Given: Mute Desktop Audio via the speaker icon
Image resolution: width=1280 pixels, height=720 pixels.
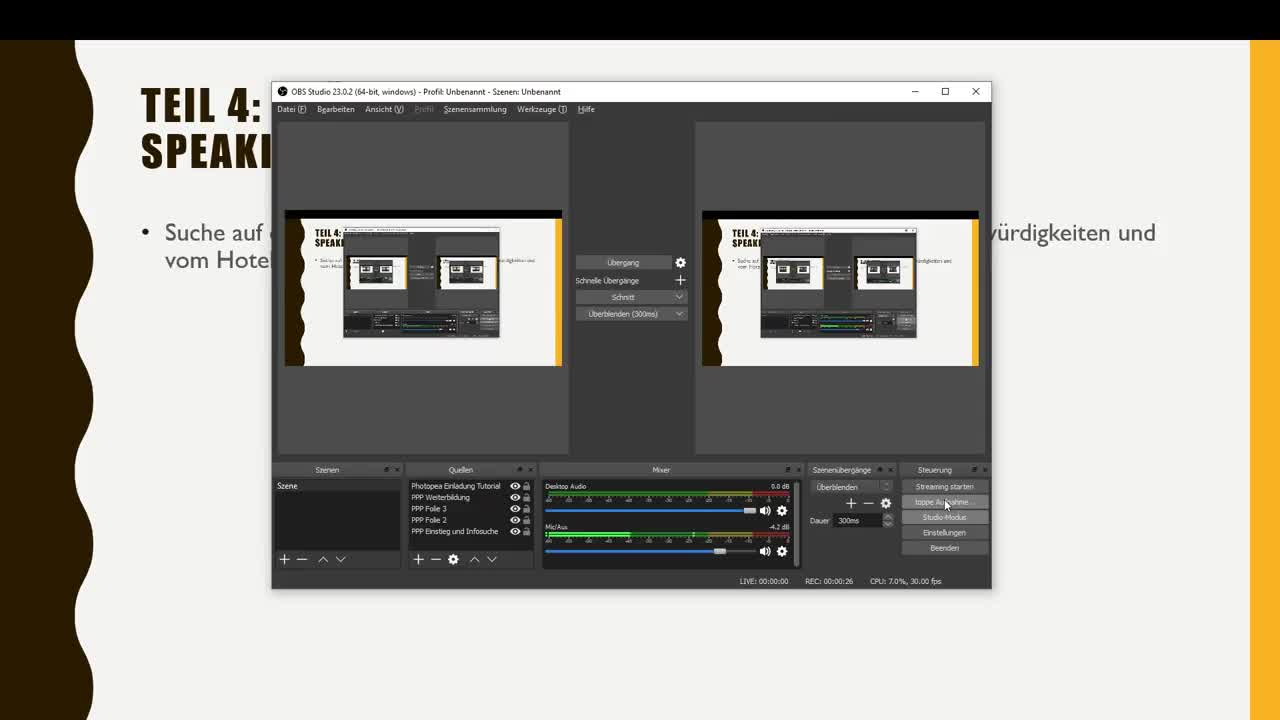Looking at the screenshot, I should point(765,510).
